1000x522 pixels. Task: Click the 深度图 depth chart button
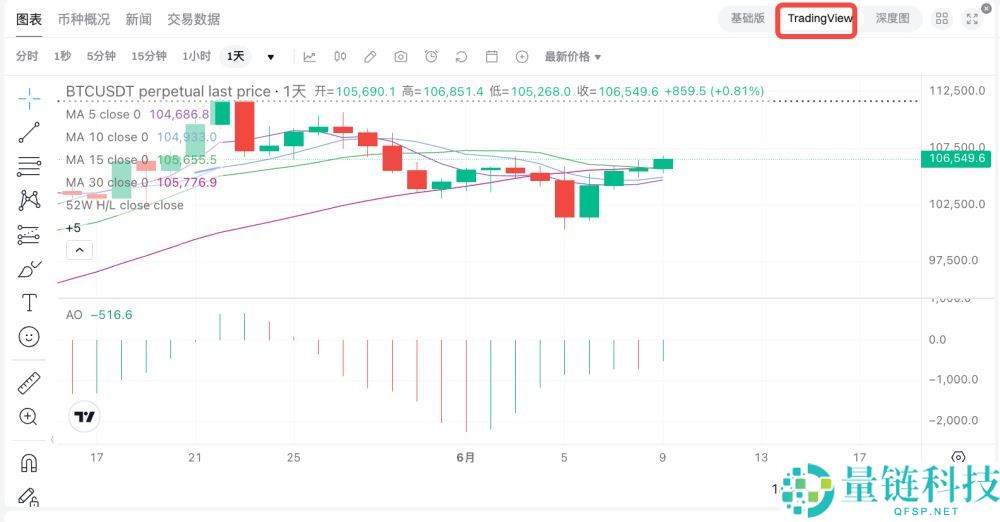pos(892,18)
